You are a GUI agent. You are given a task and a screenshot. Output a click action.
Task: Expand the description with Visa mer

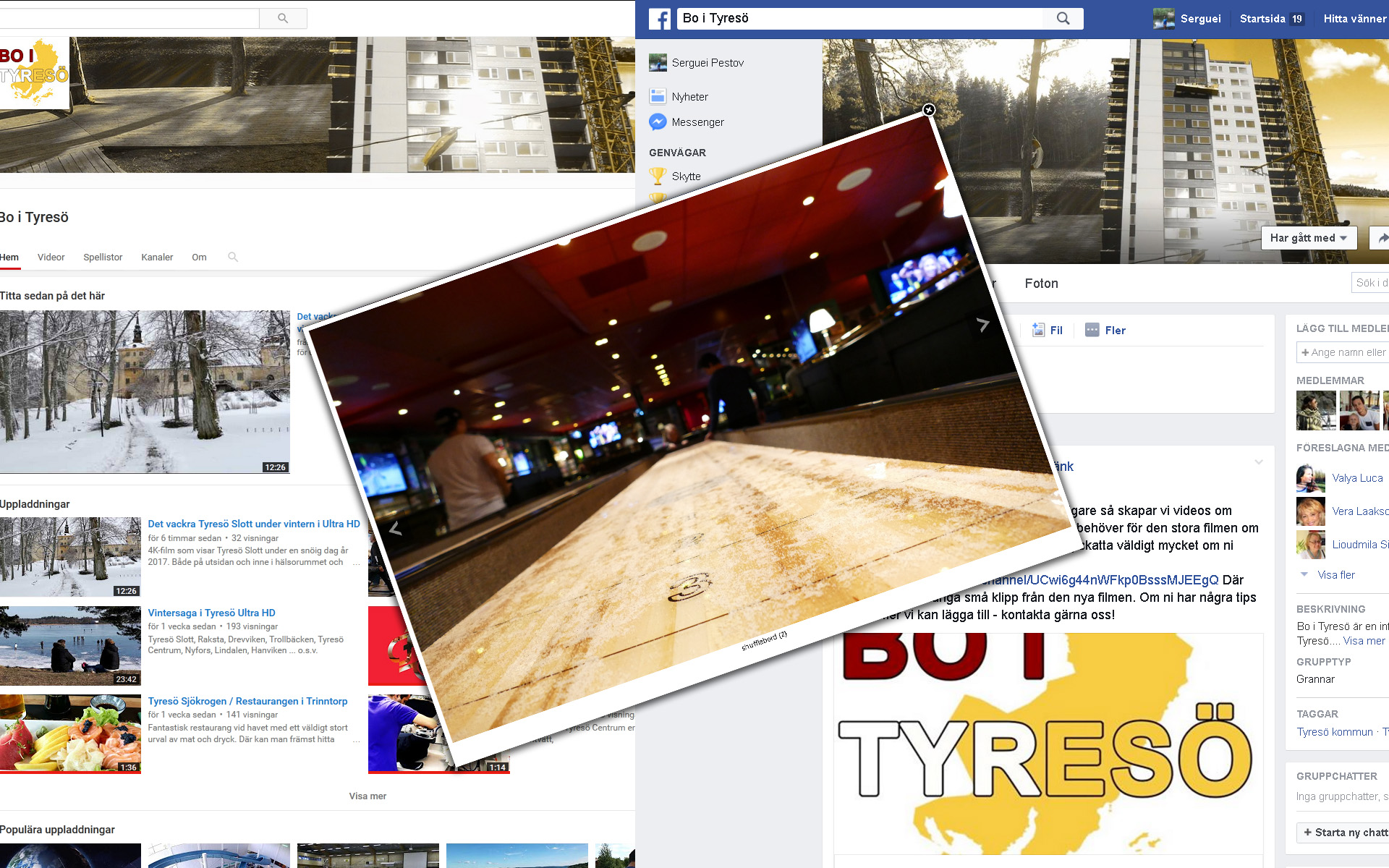coord(1364,641)
